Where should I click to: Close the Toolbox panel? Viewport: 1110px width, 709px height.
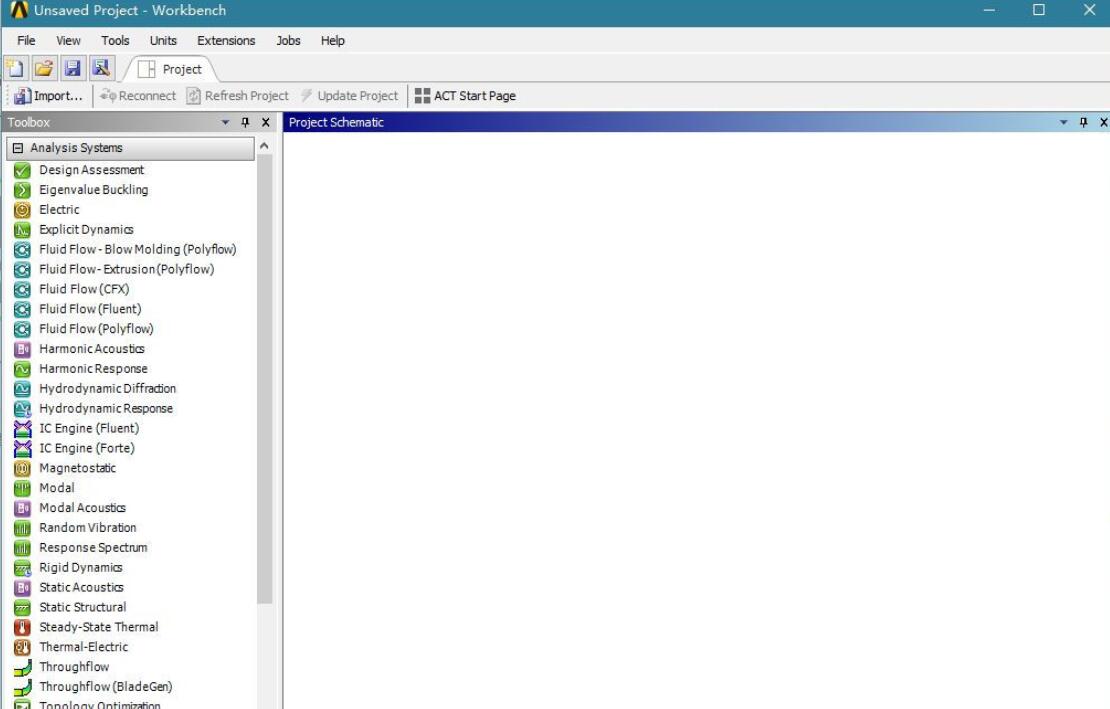pyautogui.click(x=265, y=122)
